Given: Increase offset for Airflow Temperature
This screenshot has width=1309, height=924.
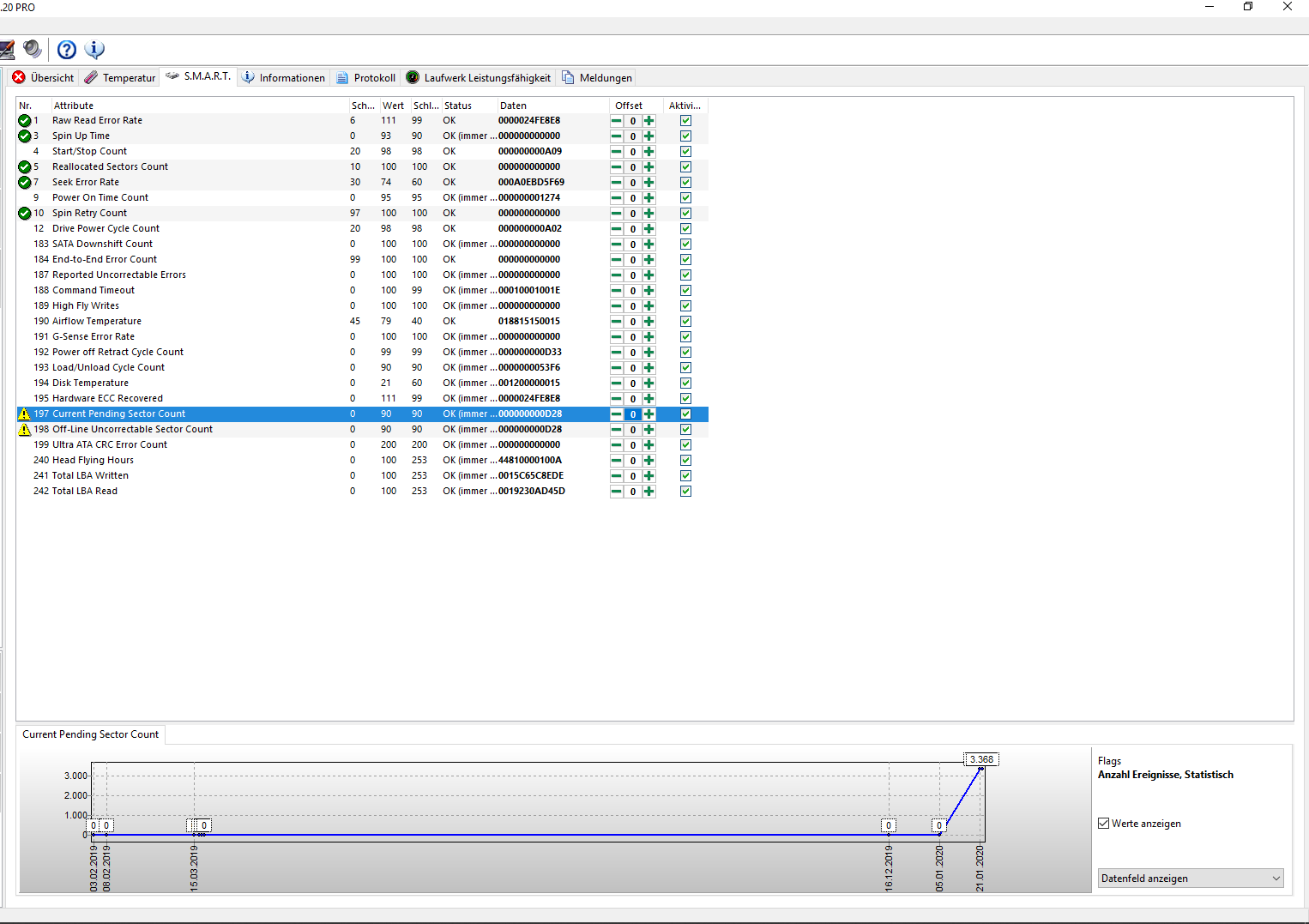Looking at the screenshot, I should pyautogui.click(x=649, y=322).
